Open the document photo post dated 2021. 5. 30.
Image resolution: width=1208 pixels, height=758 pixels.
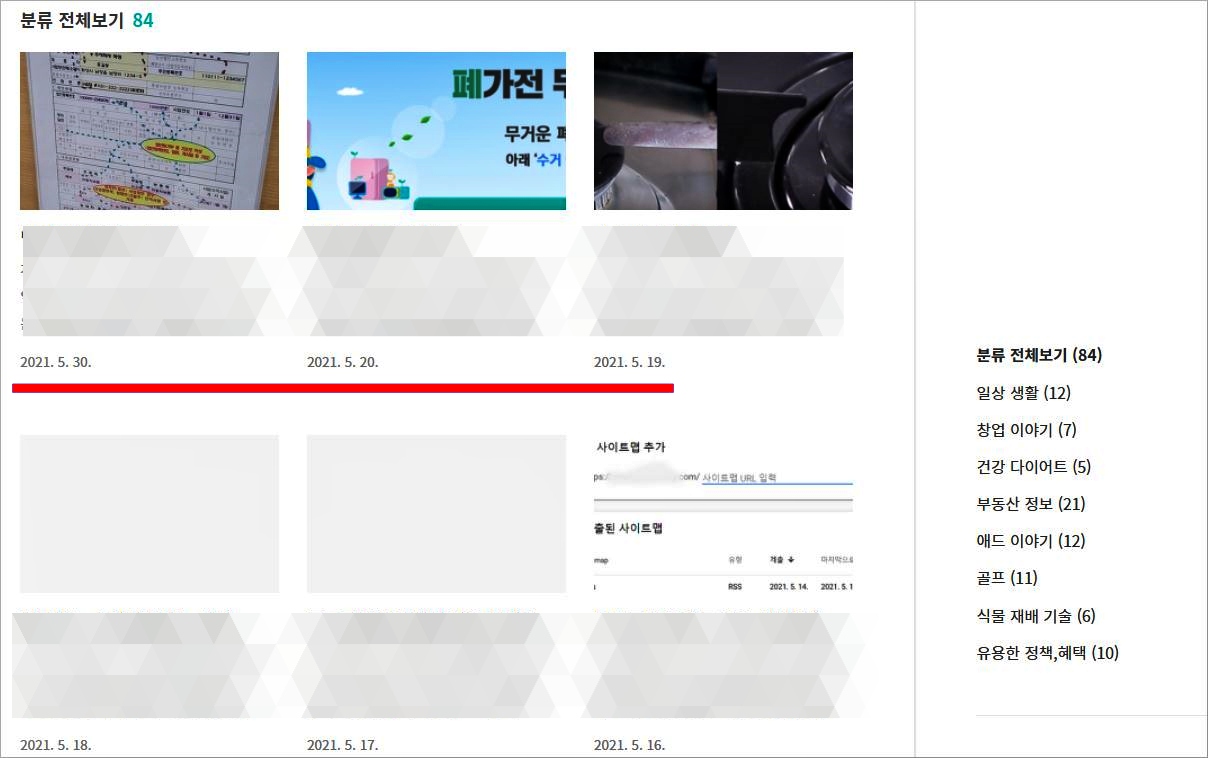149,131
